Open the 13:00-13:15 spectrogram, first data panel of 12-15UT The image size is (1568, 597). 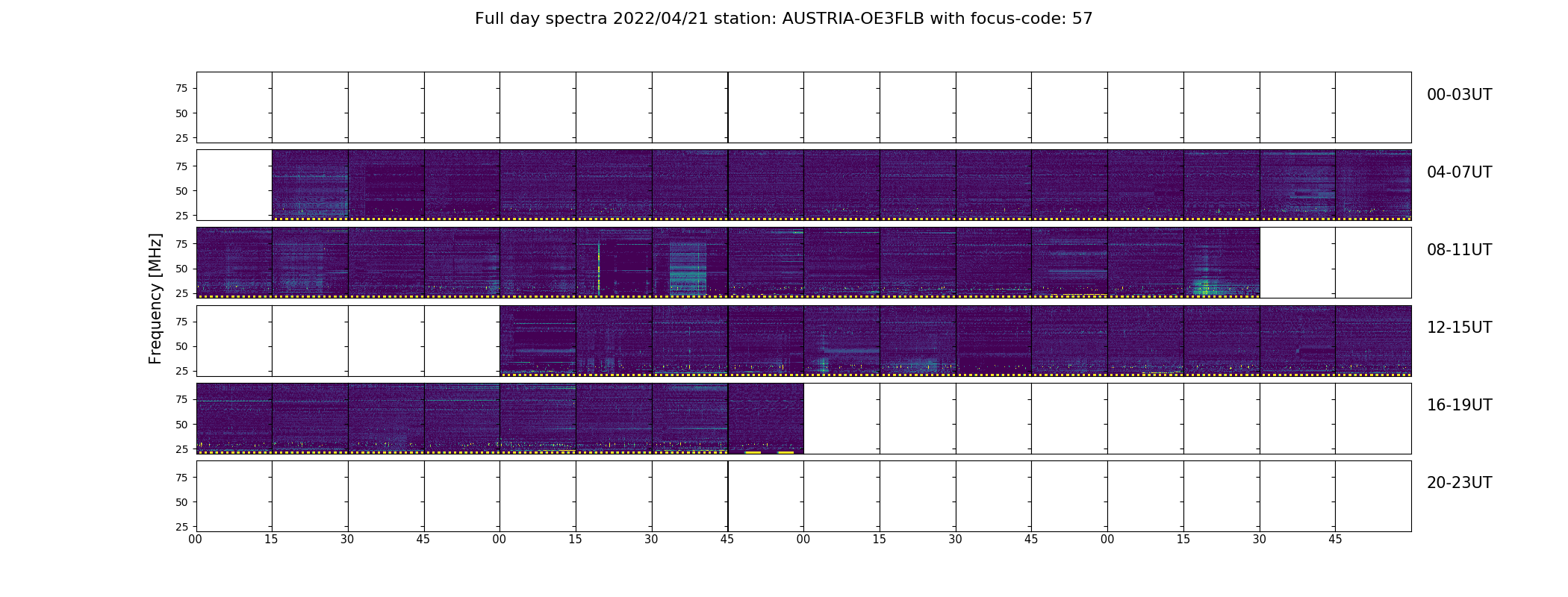[538, 340]
